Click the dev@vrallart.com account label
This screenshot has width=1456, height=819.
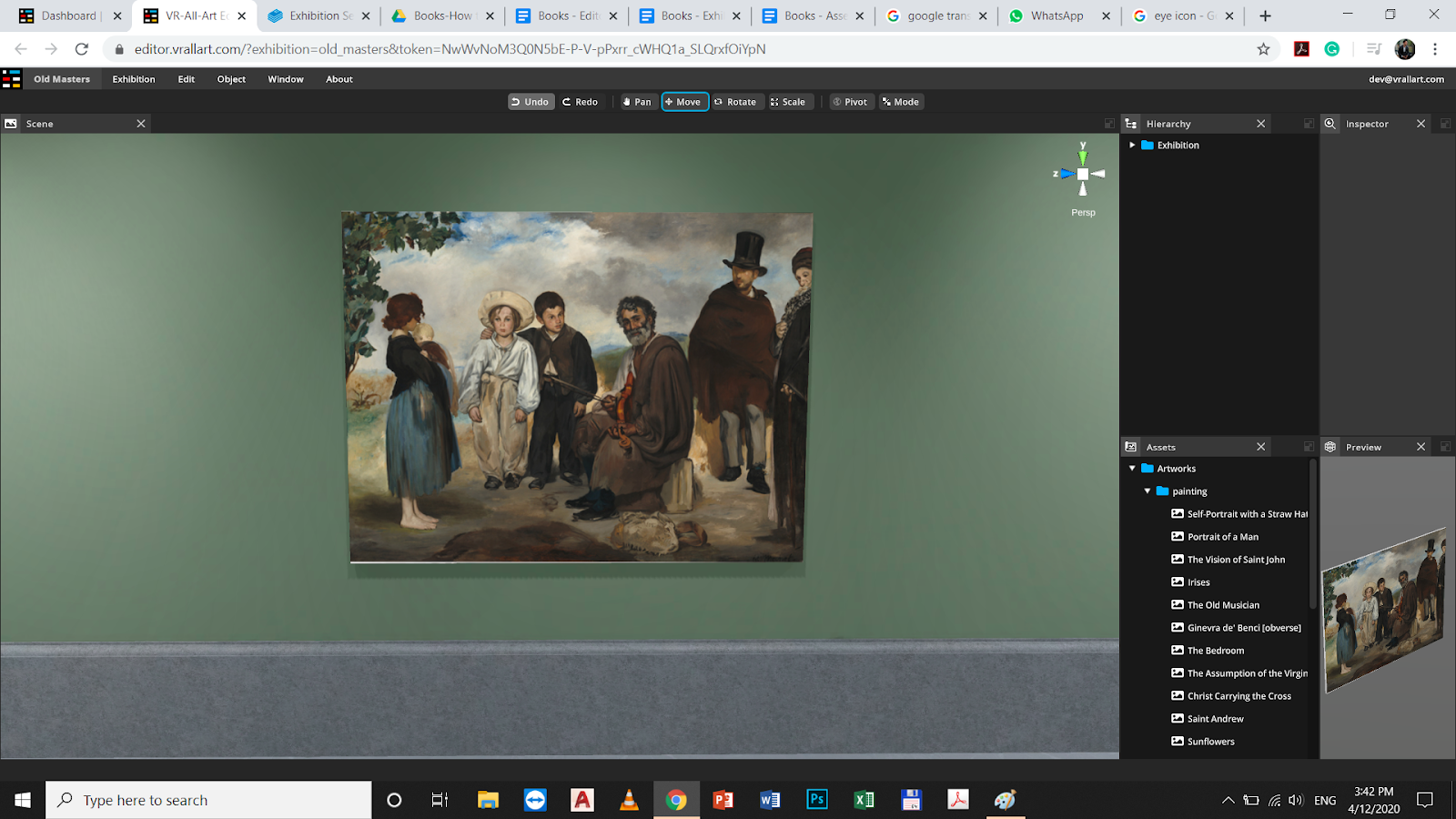point(1406,79)
